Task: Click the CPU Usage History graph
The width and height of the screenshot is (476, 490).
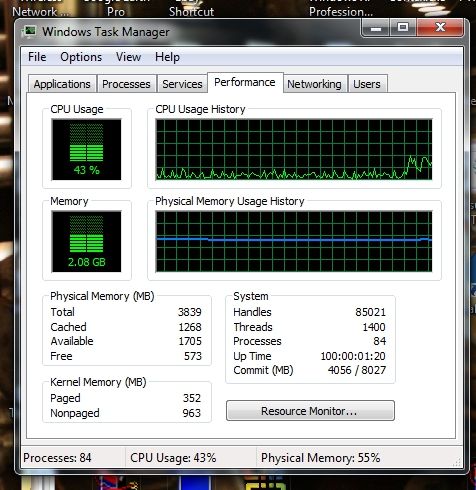Action: 294,149
